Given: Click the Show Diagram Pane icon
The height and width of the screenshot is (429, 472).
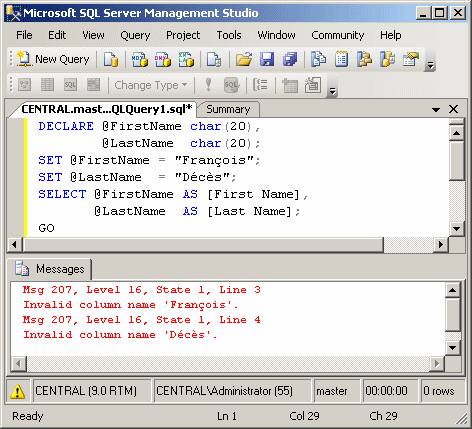Looking at the screenshot, I should click(x=24, y=85).
